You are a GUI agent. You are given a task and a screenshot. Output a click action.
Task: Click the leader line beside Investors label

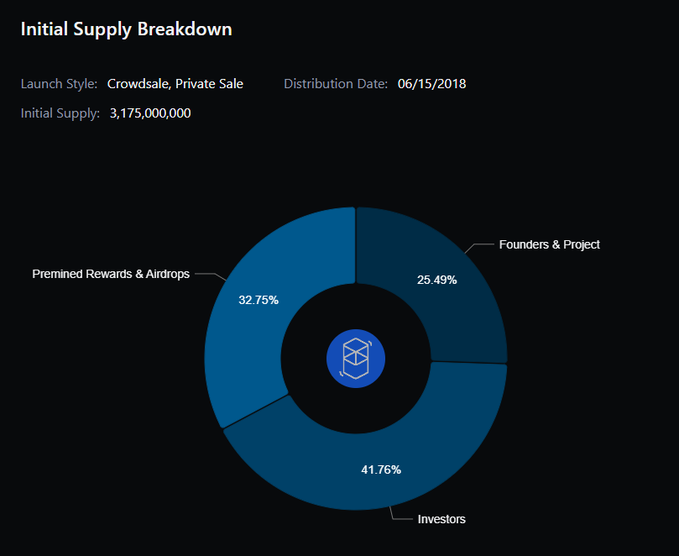coord(400,517)
